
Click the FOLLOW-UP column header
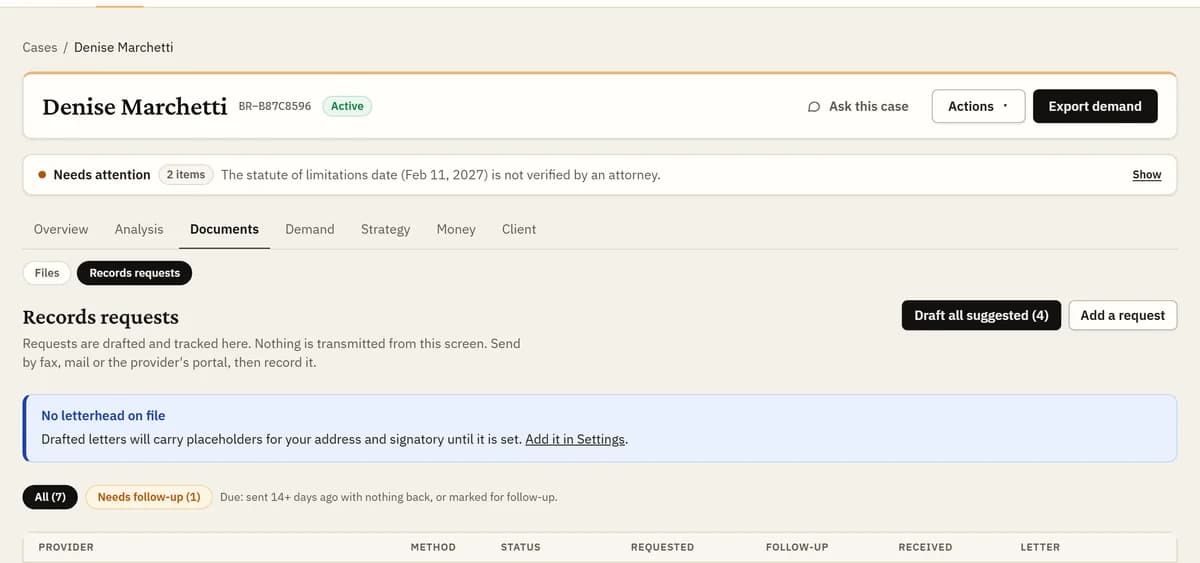coord(797,547)
